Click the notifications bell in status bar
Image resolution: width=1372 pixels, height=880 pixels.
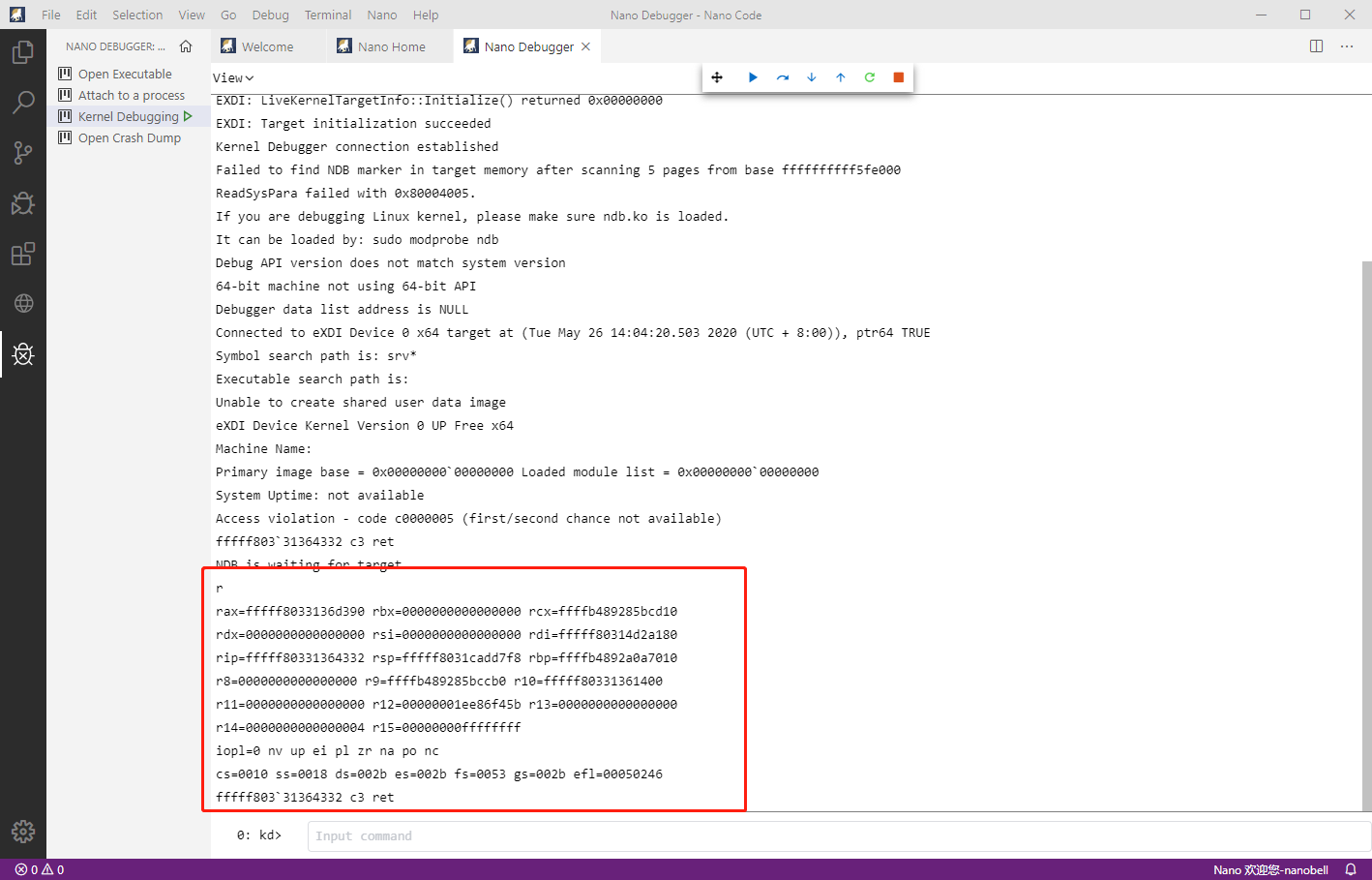pyautogui.click(x=1351, y=869)
